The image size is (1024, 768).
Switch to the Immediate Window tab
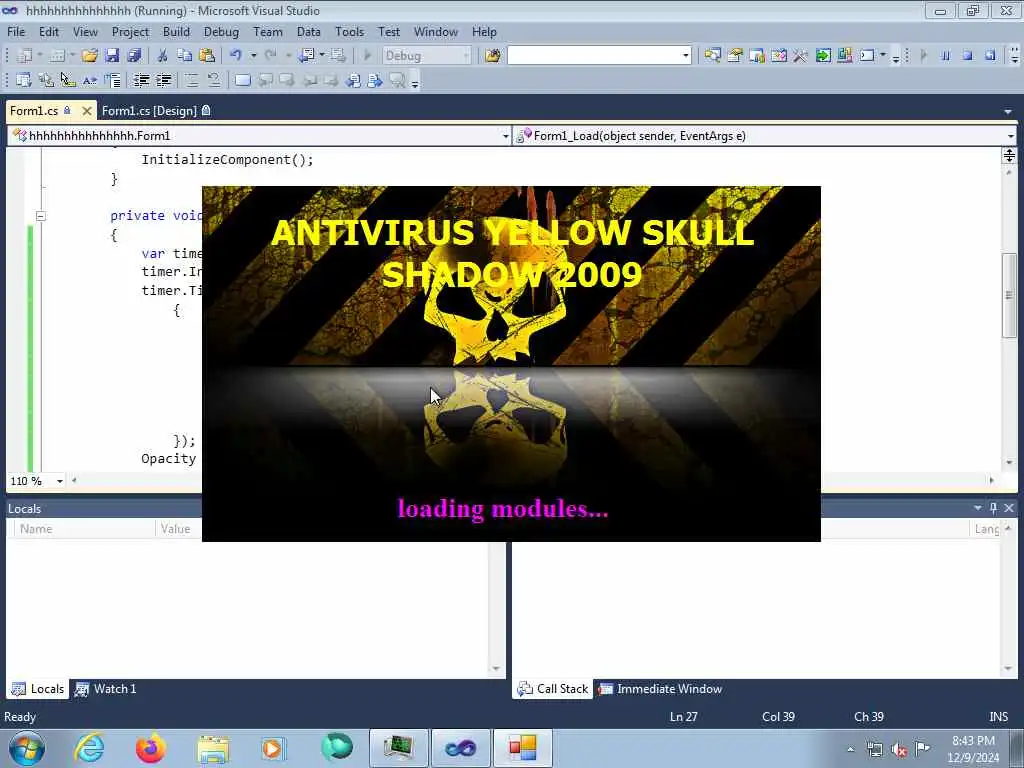click(661, 688)
